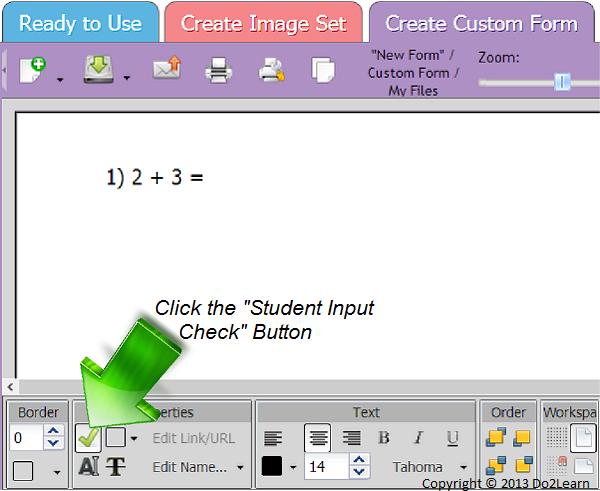Click the Student Input Check button

pyautogui.click(x=88, y=438)
